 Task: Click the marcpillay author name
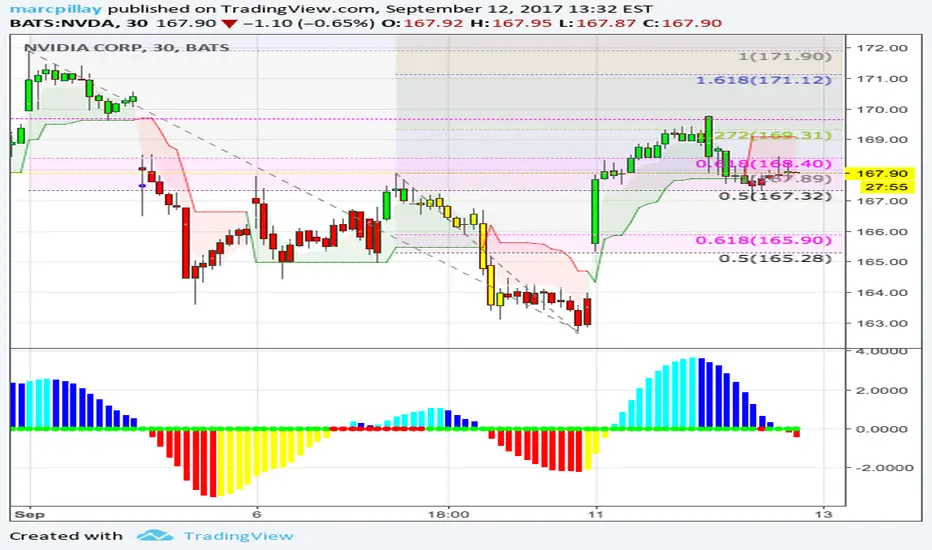(x=56, y=9)
